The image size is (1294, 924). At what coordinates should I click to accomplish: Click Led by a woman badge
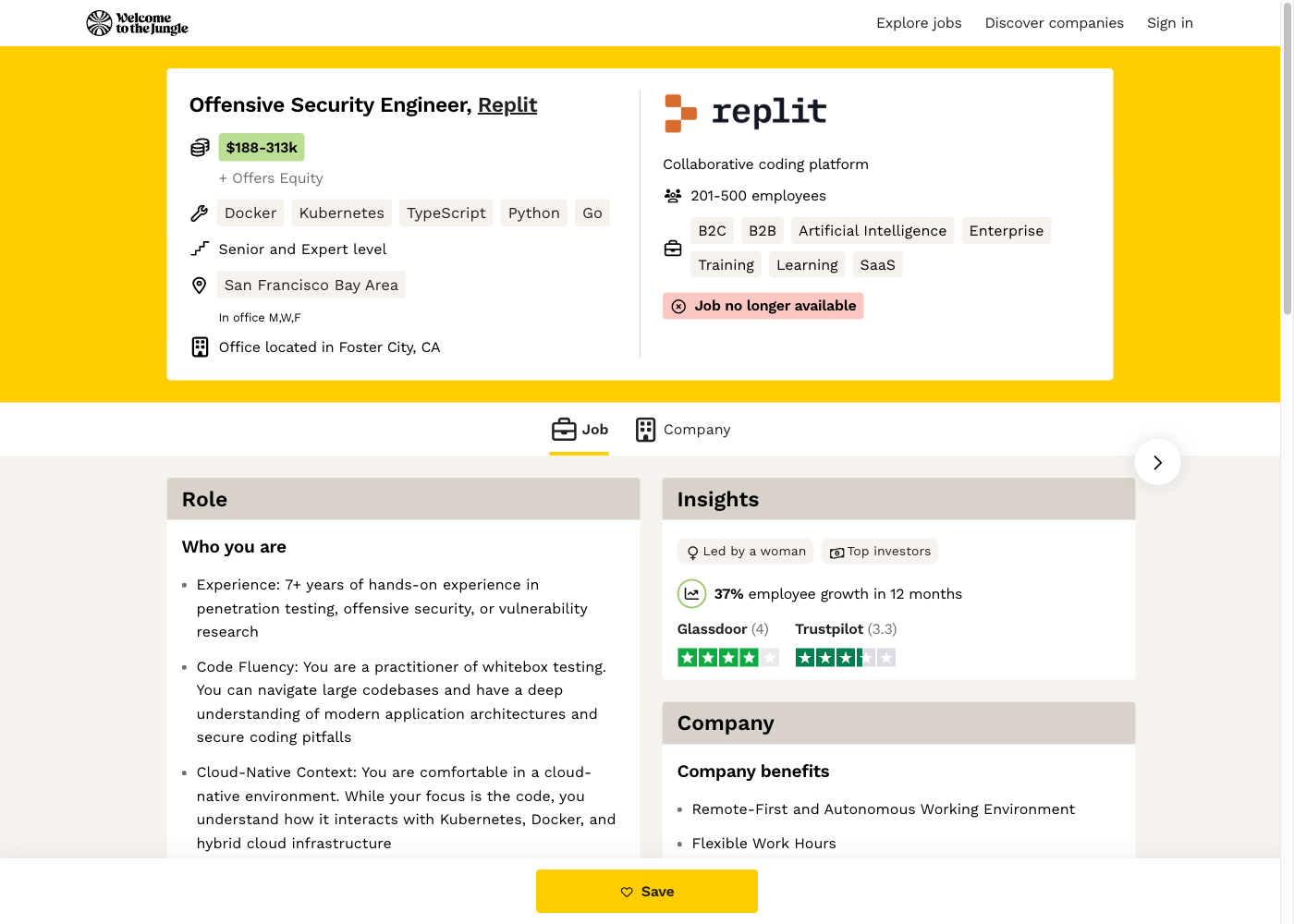pyautogui.click(x=746, y=552)
